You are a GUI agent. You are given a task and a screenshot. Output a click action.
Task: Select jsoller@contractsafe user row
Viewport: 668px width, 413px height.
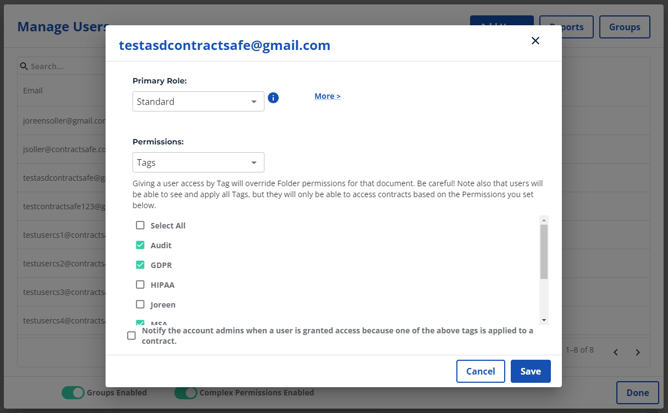pos(62,150)
